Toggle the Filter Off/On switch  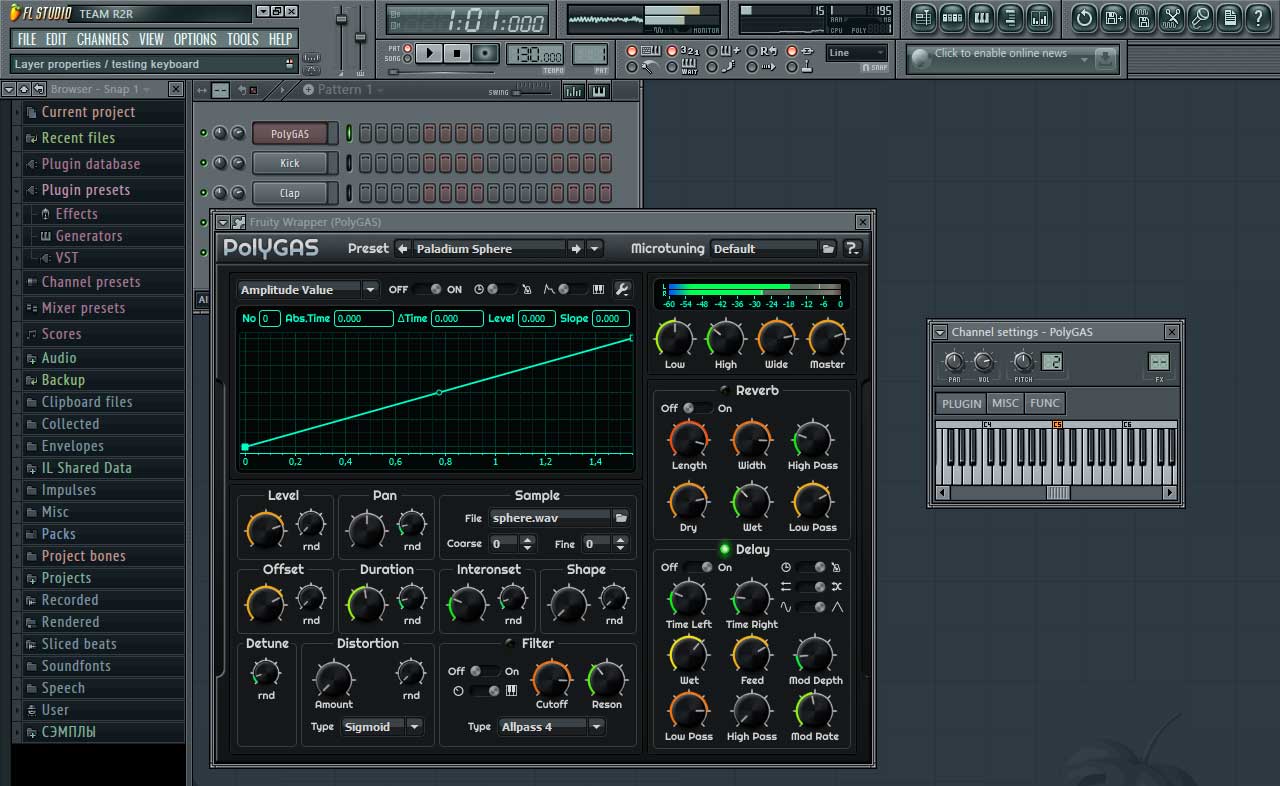point(484,671)
